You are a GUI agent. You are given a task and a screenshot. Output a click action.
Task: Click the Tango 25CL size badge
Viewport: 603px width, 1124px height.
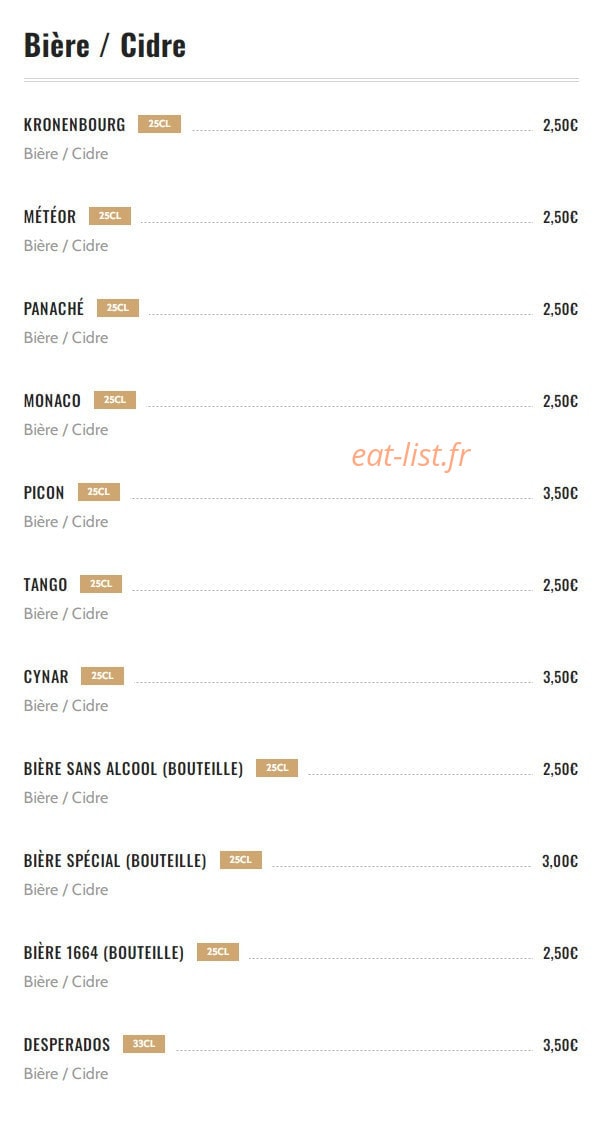(101, 584)
